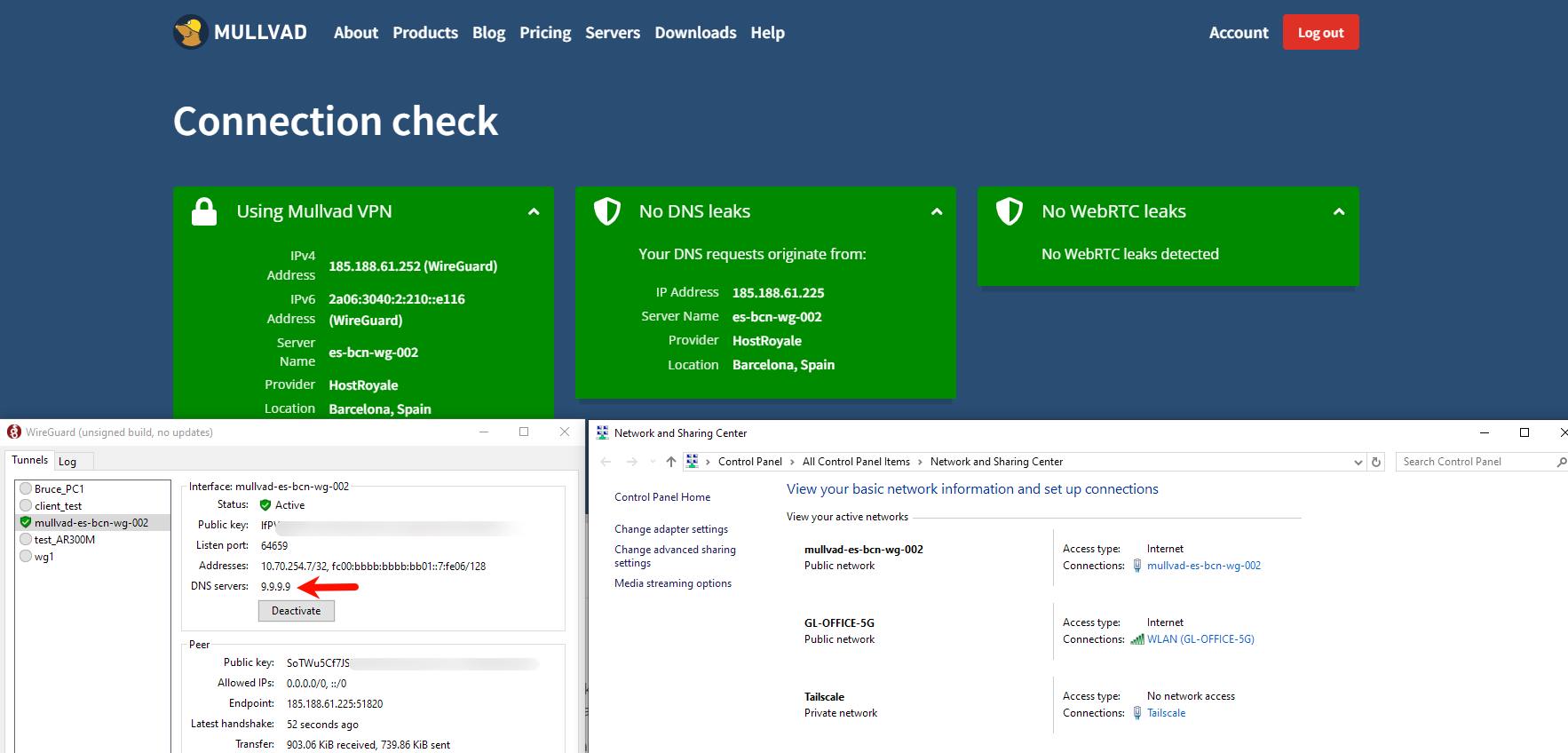This screenshot has height=753, width=1568.
Task: Switch to the Log tab in WireGuard
Action: coord(67,462)
